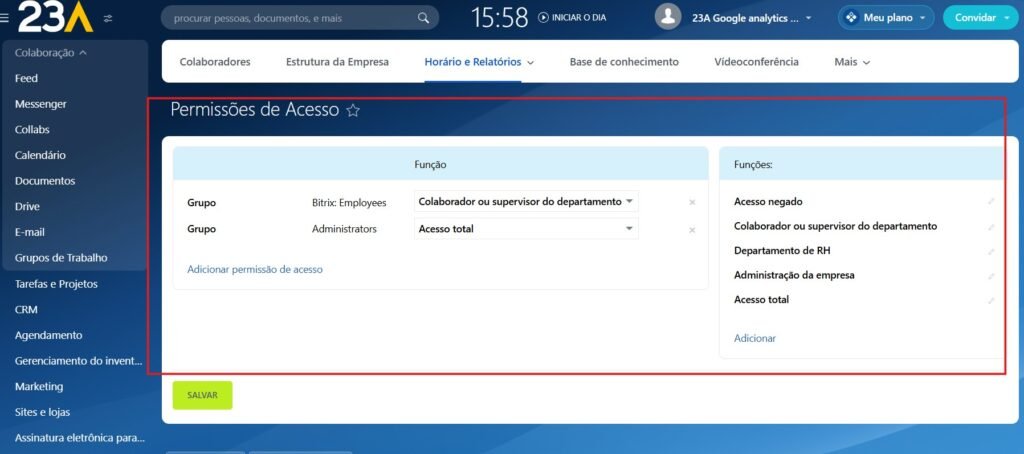Open Documentos in the sidebar
The height and width of the screenshot is (454, 1024).
tap(45, 181)
